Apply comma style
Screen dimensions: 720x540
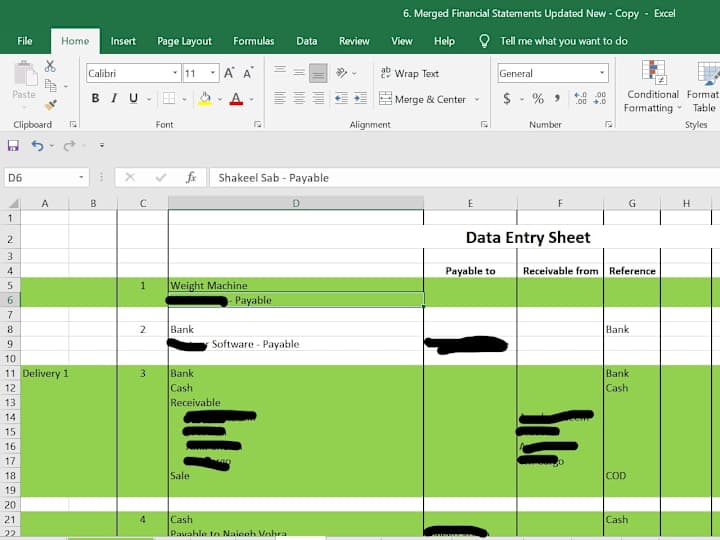click(x=557, y=98)
